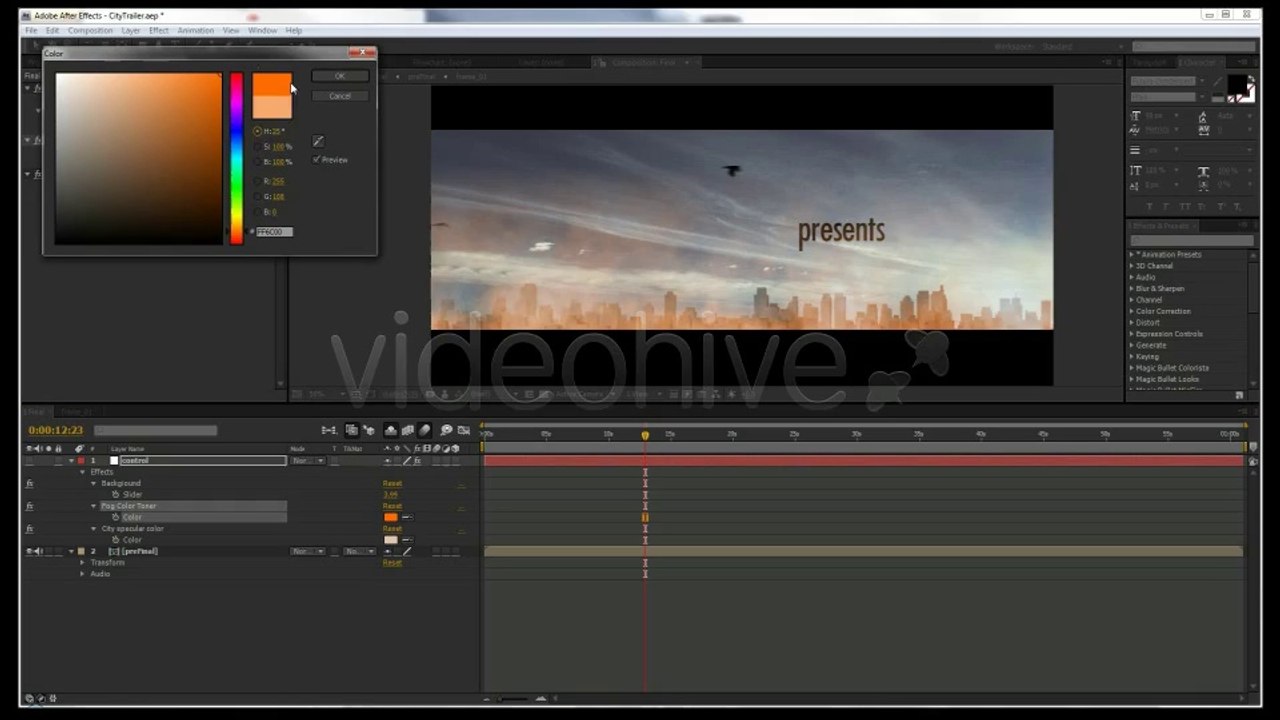Open the File menu
Screen dimensions: 1280x720
(x=31, y=31)
